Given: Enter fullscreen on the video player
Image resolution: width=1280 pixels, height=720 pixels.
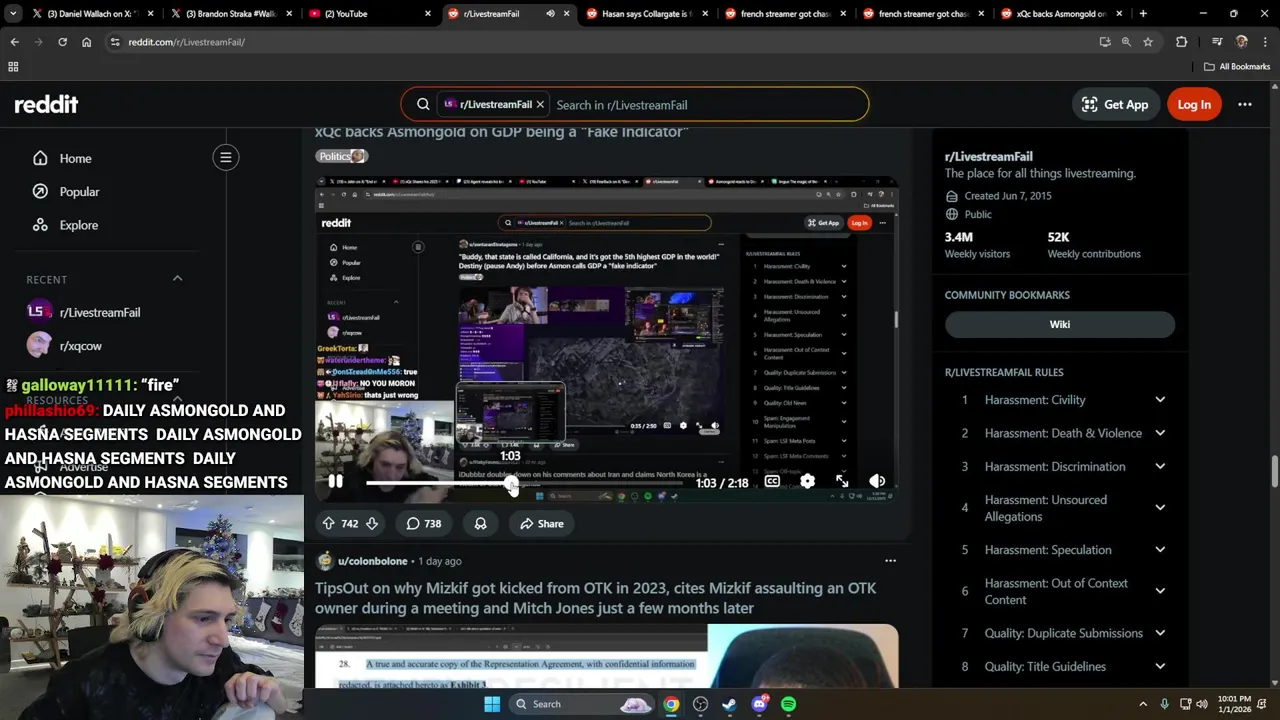Looking at the screenshot, I should click(x=842, y=482).
